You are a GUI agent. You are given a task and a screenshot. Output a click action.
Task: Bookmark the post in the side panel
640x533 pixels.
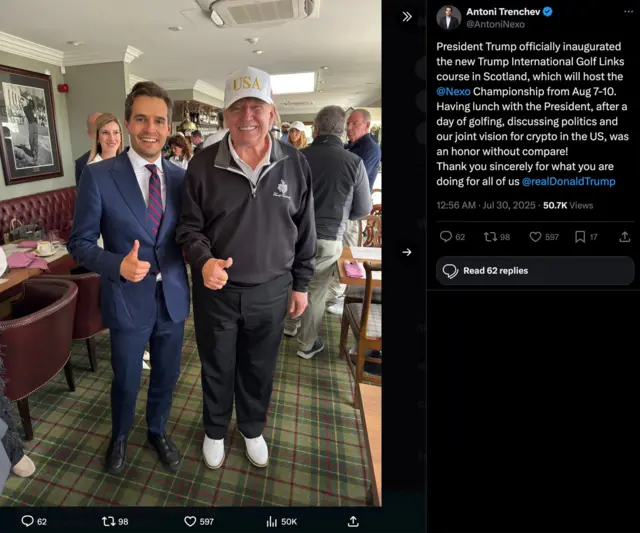point(580,237)
